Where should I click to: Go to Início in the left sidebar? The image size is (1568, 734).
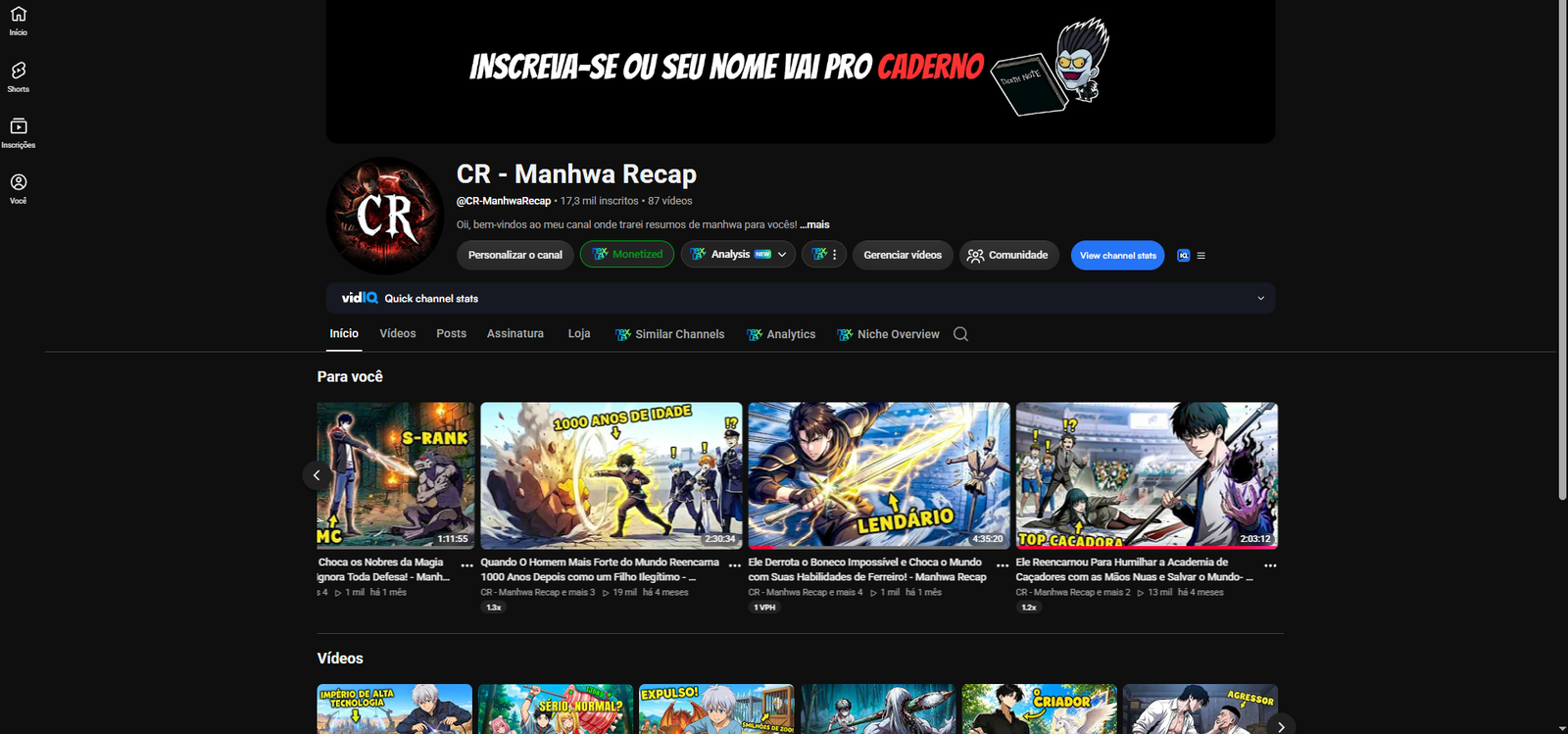19,21
